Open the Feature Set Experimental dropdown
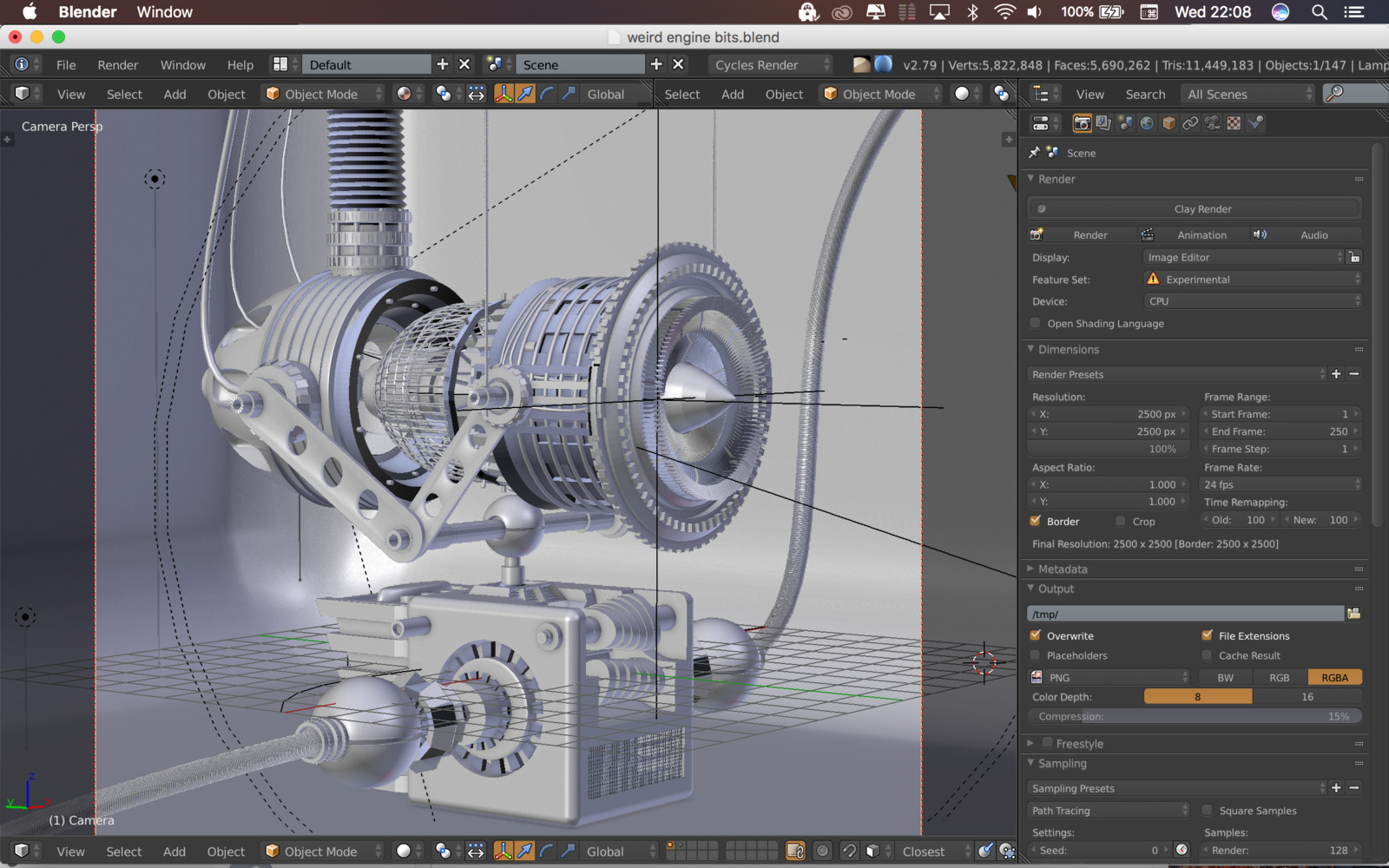The image size is (1389, 868). click(x=1252, y=279)
